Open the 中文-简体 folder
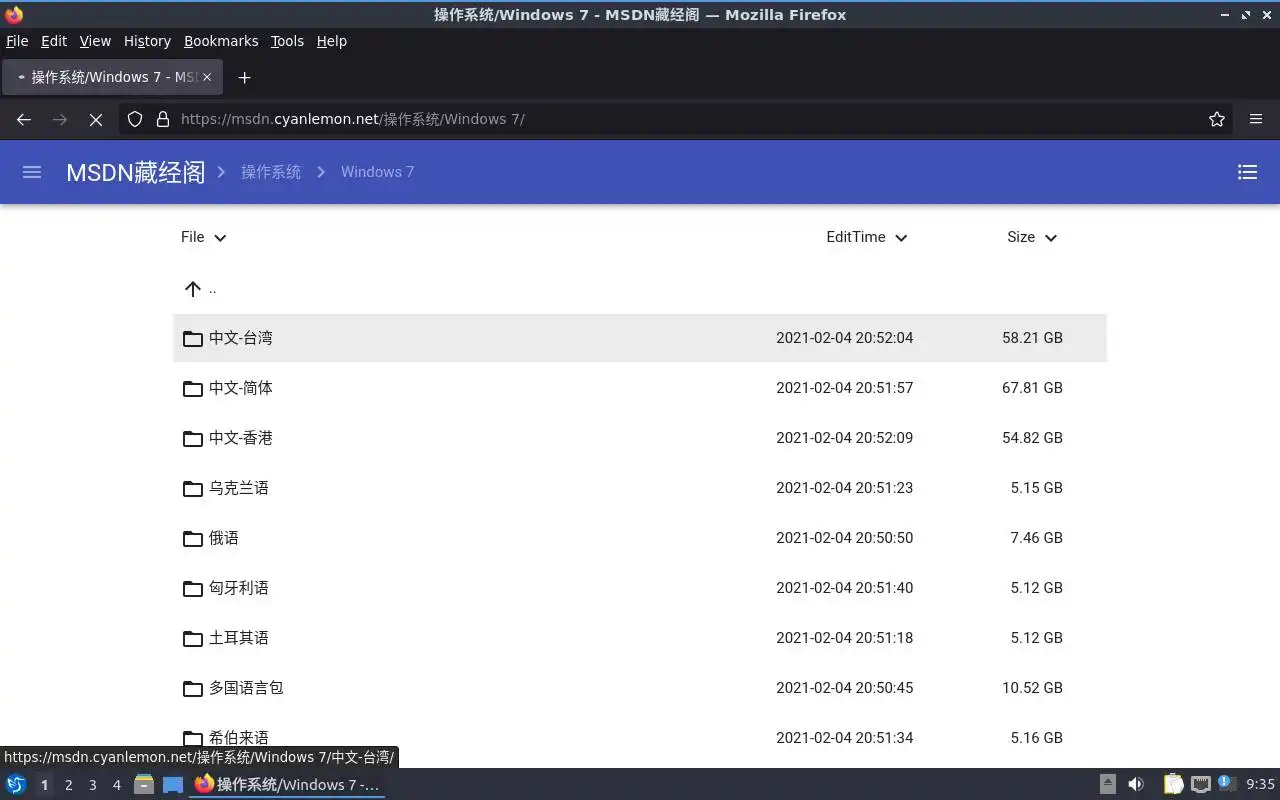 click(x=640, y=388)
